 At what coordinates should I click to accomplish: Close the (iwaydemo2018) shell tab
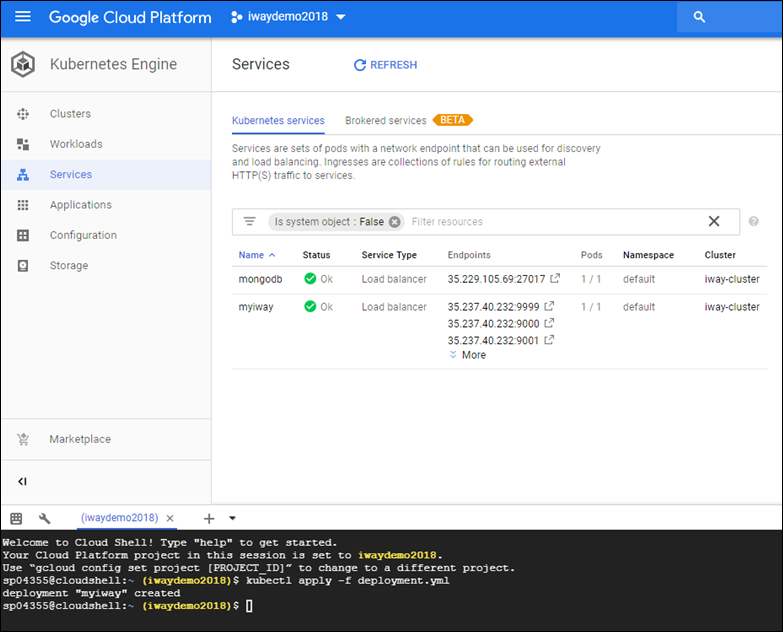[170, 519]
